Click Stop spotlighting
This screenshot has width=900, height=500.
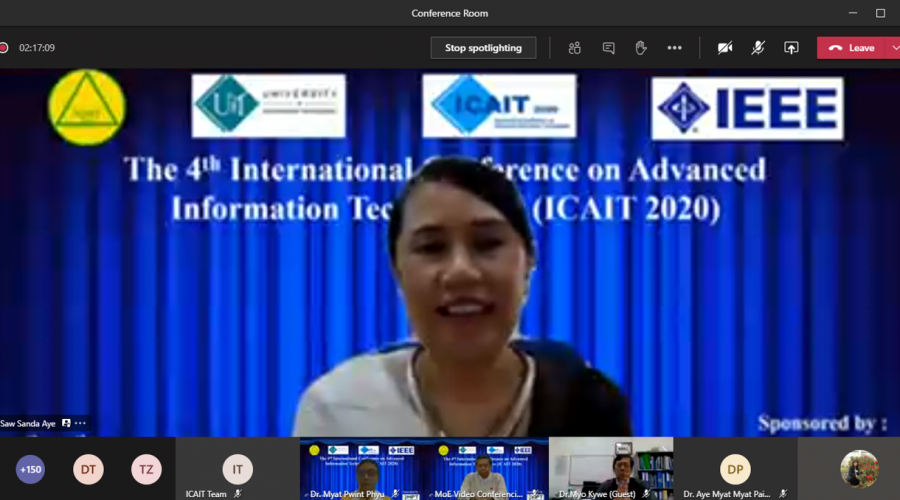(x=483, y=48)
